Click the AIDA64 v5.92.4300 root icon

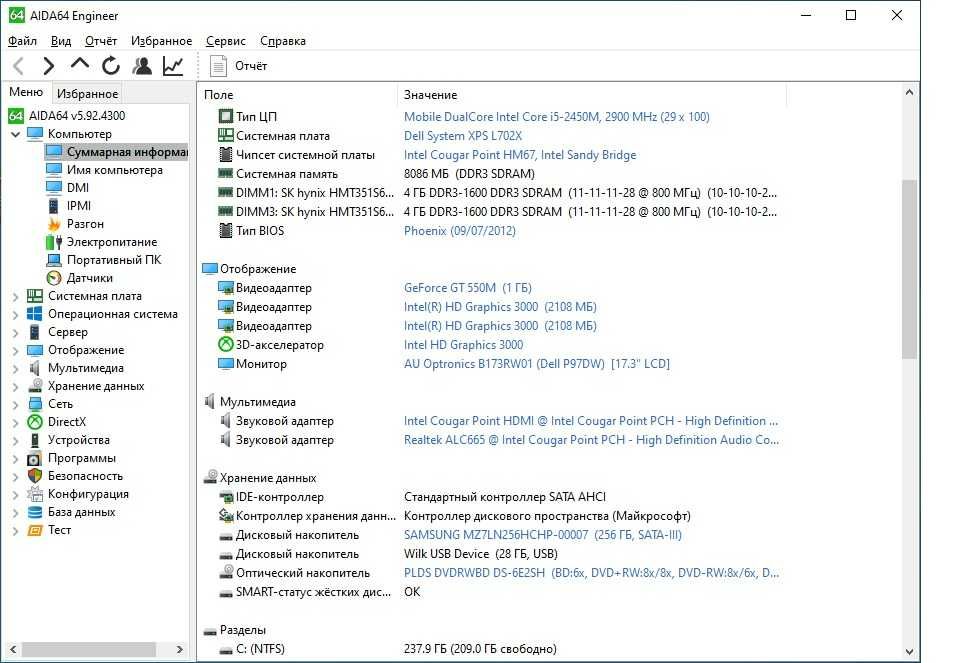pos(16,115)
